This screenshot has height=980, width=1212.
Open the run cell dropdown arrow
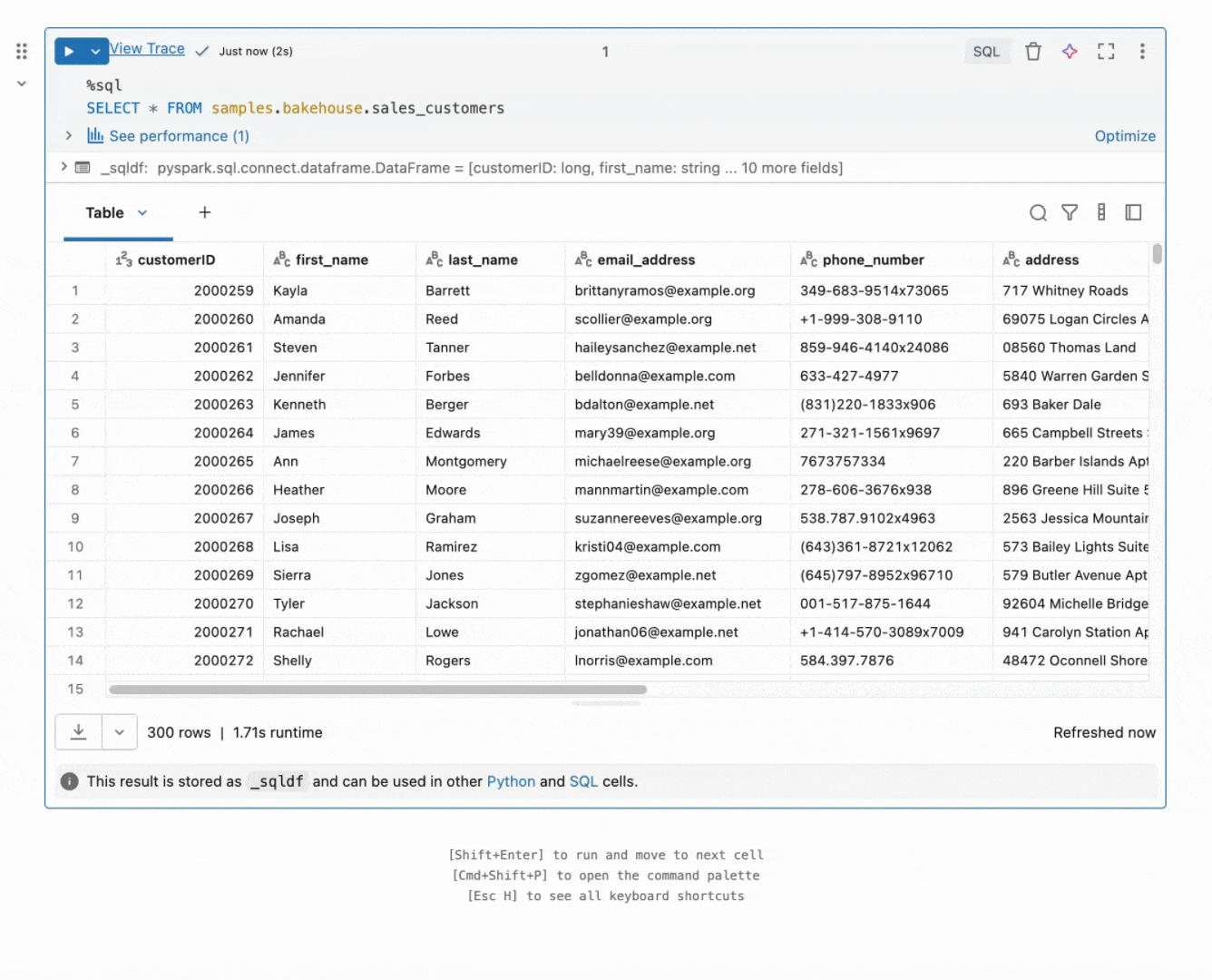pyautogui.click(x=95, y=52)
